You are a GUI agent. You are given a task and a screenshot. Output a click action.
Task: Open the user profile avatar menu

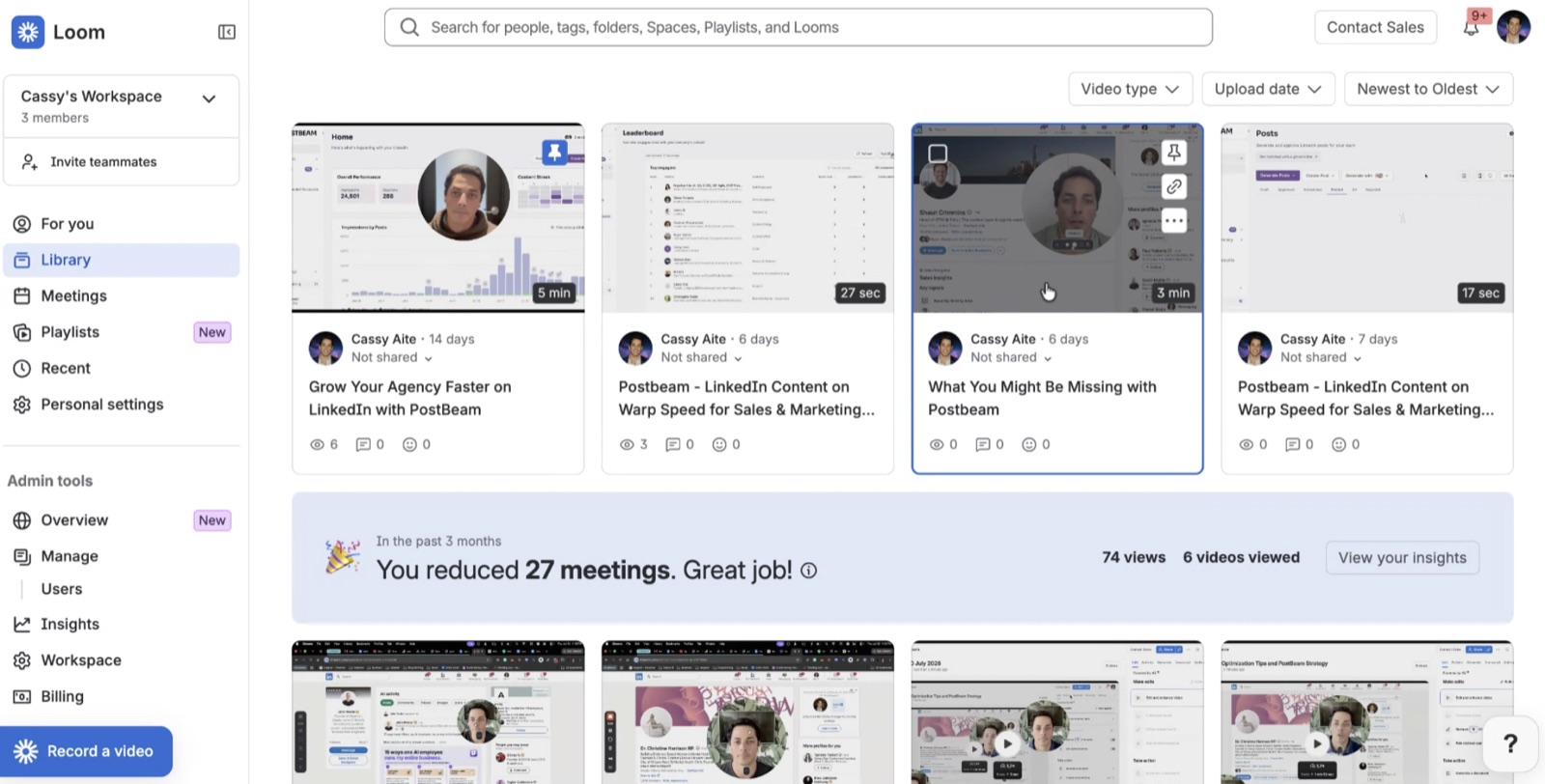pyautogui.click(x=1513, y=27)
